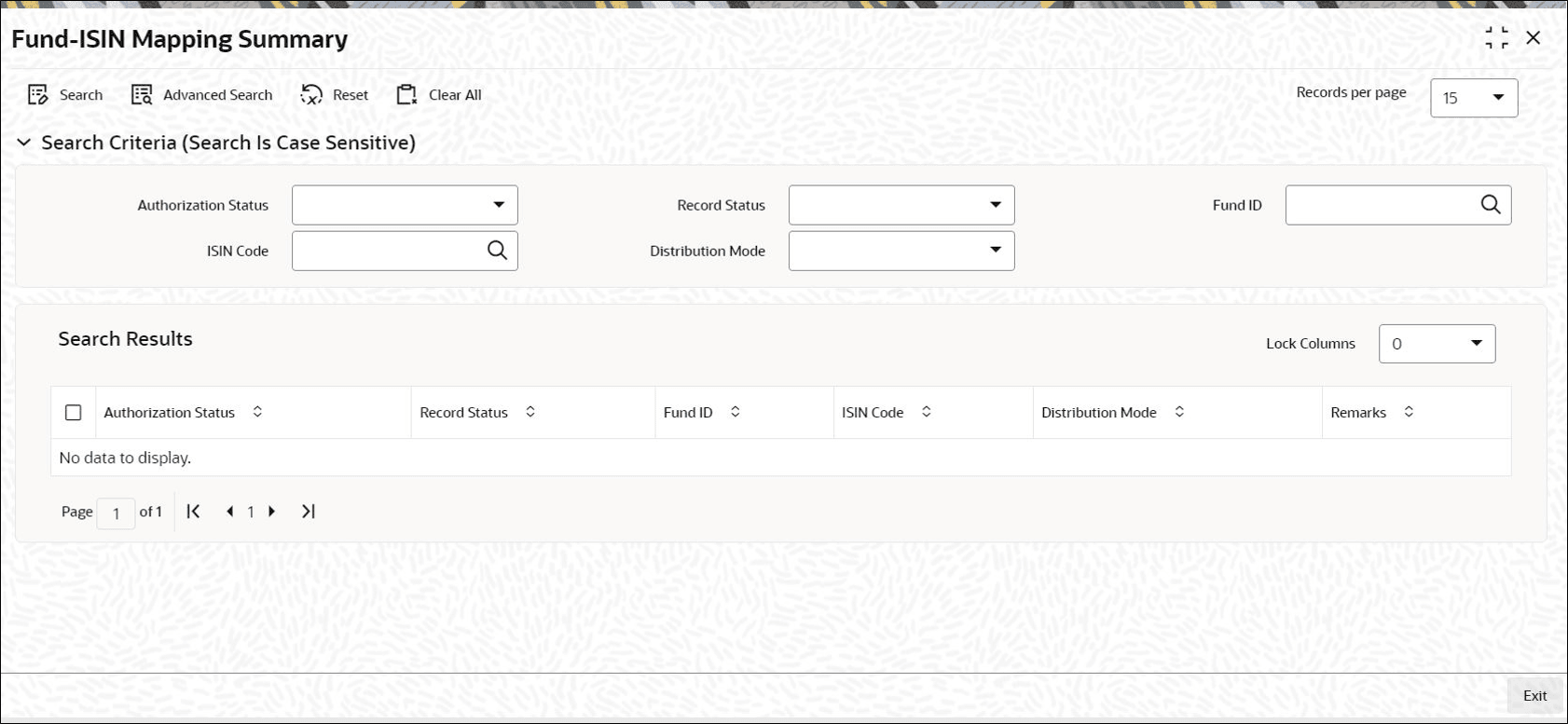Collapse the Search Criteria section

[24, 143]
